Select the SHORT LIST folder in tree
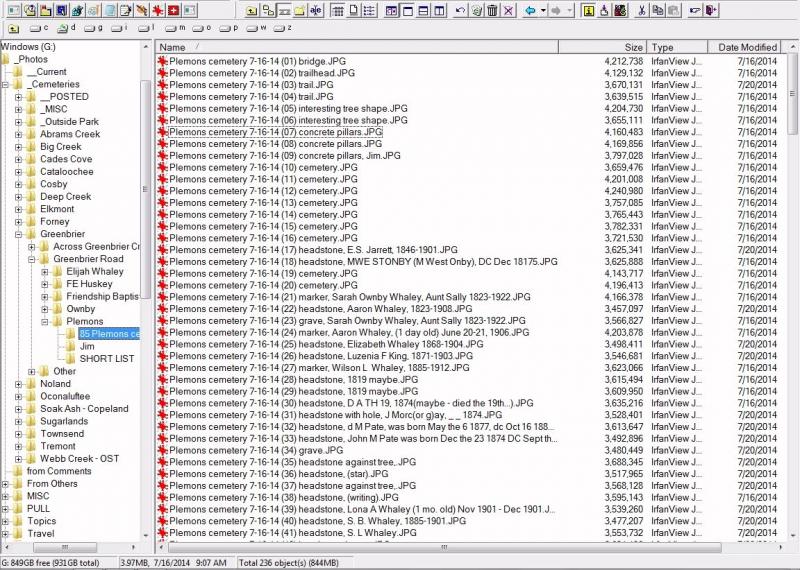This screenshot has height=570, width=800. tap(106, 359)
